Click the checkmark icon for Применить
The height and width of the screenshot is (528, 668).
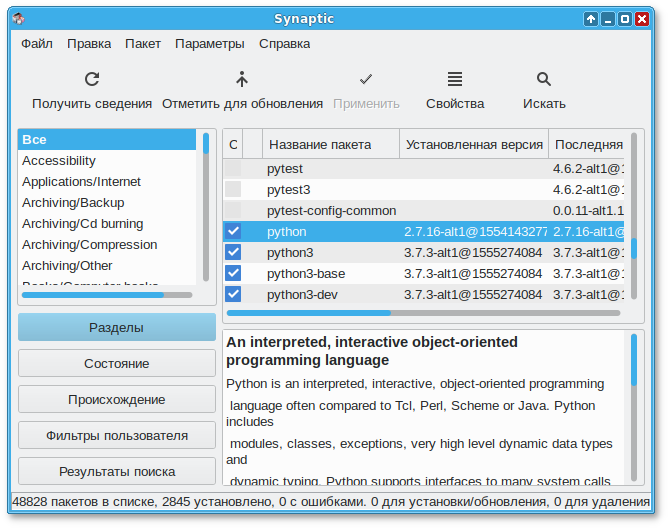coord(366,79)
